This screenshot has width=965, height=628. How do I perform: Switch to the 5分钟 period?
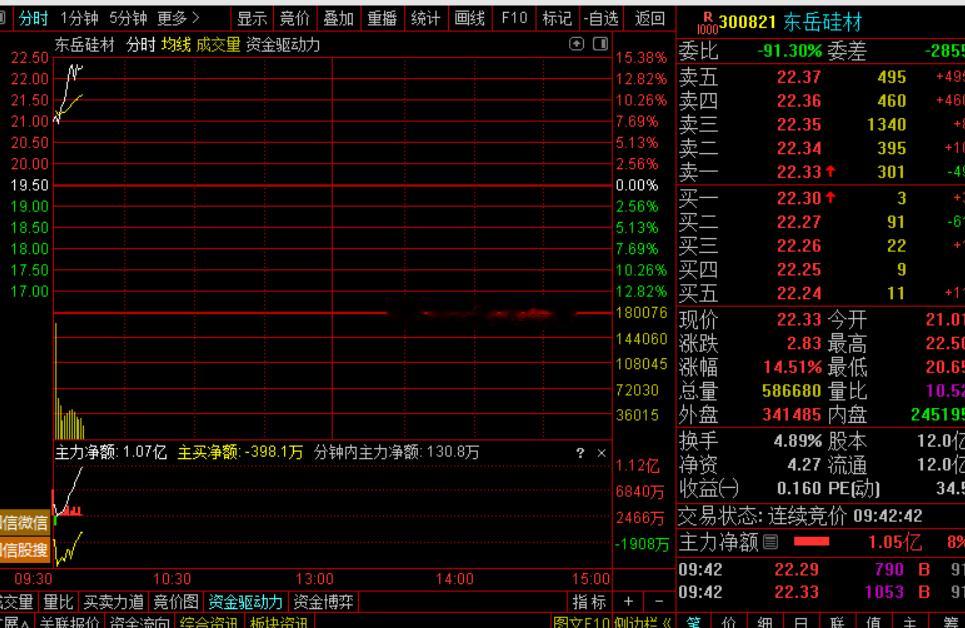pyautogui.click(x=128, y=18)
